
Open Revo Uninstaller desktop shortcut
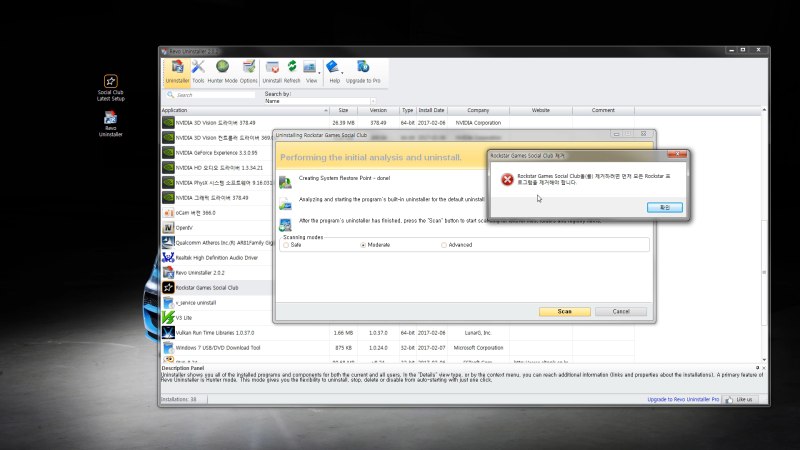point(111,124)
